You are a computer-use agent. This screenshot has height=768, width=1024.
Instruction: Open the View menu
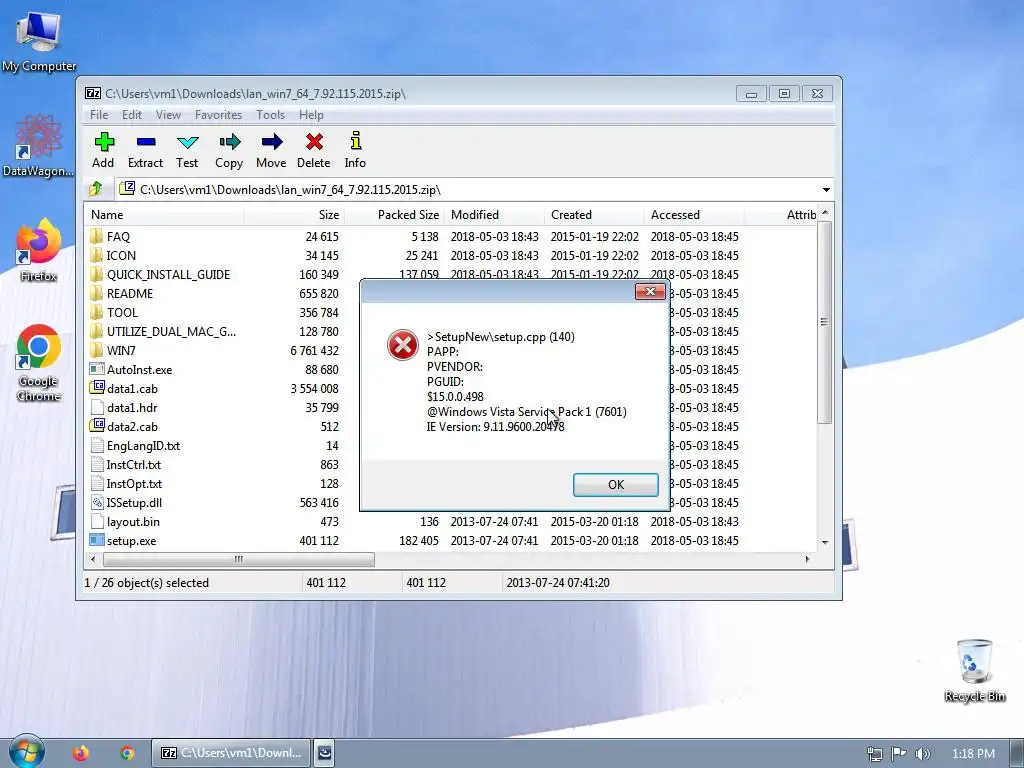[168, 115]
